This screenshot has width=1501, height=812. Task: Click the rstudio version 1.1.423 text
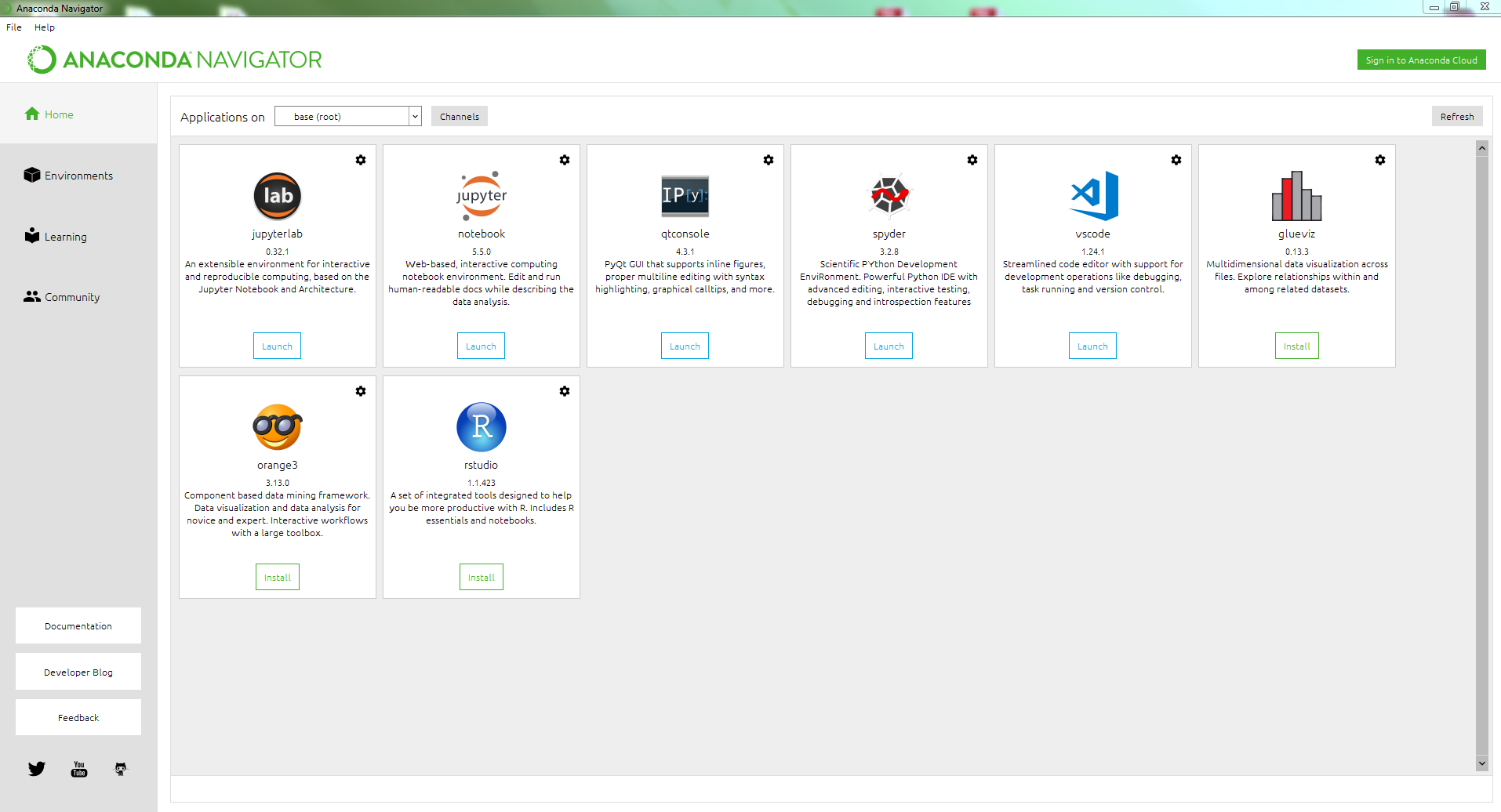pyautogui.click(x=482, y=484)
